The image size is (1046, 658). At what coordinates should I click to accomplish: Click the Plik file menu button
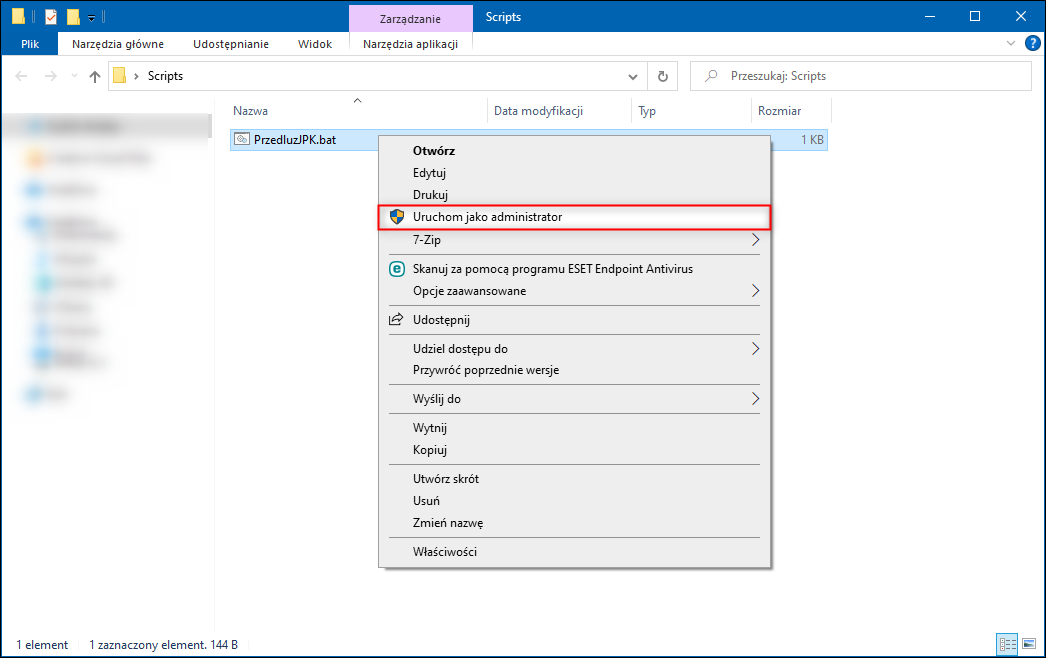[x=30, y=44]
